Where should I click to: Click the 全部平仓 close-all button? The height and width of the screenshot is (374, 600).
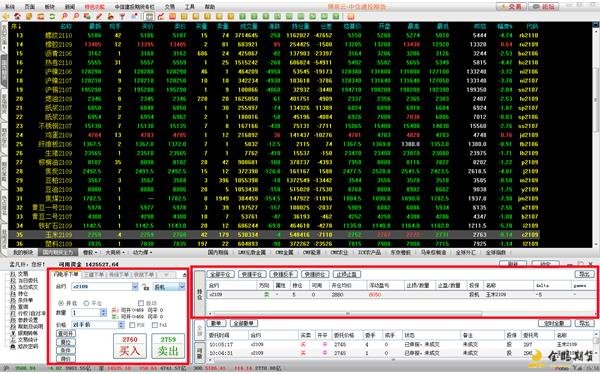click(220, 274)
